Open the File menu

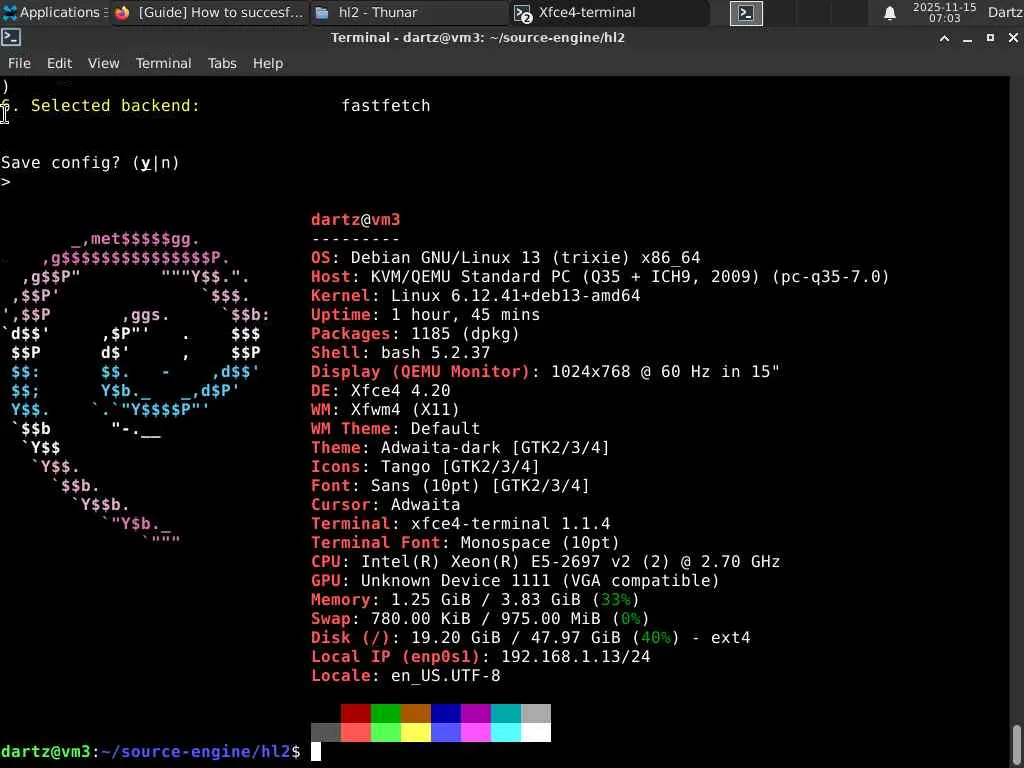click(19, 63)
